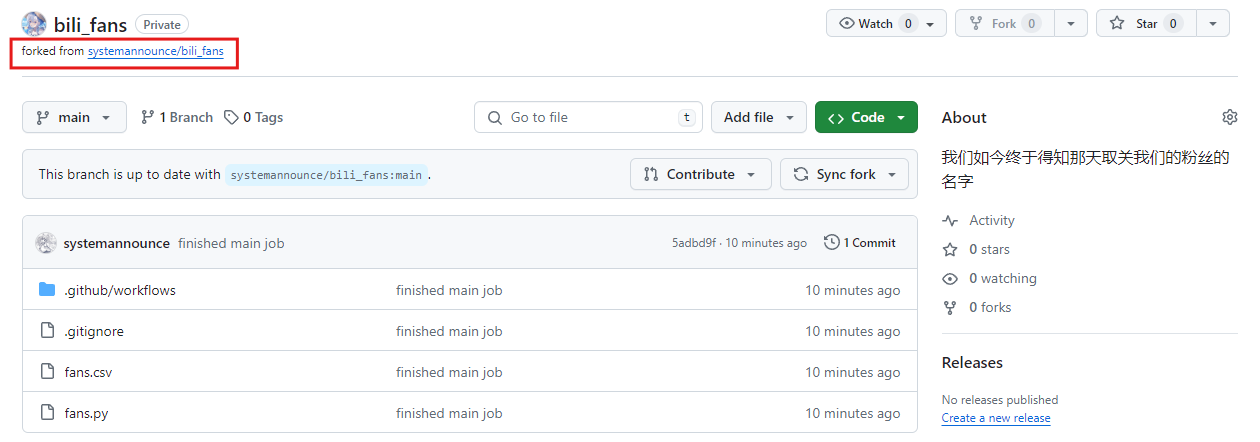The image size is (1260, 442).
Task: View the 0 forks link
Action: (977, 307)
